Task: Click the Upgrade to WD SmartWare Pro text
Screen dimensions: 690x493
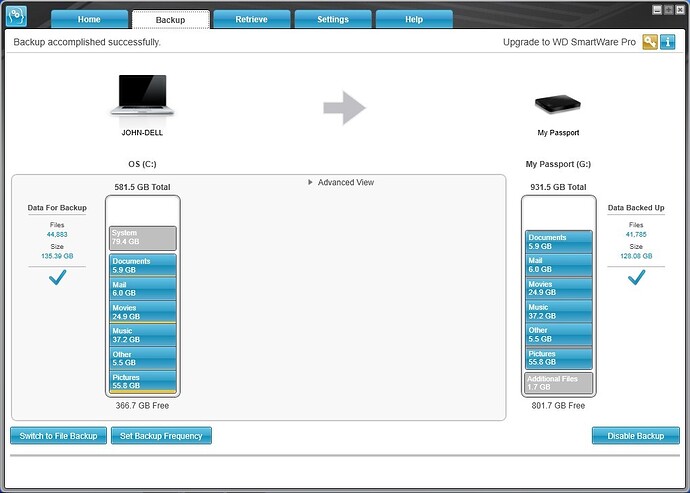Action: [x=569, y=42]
